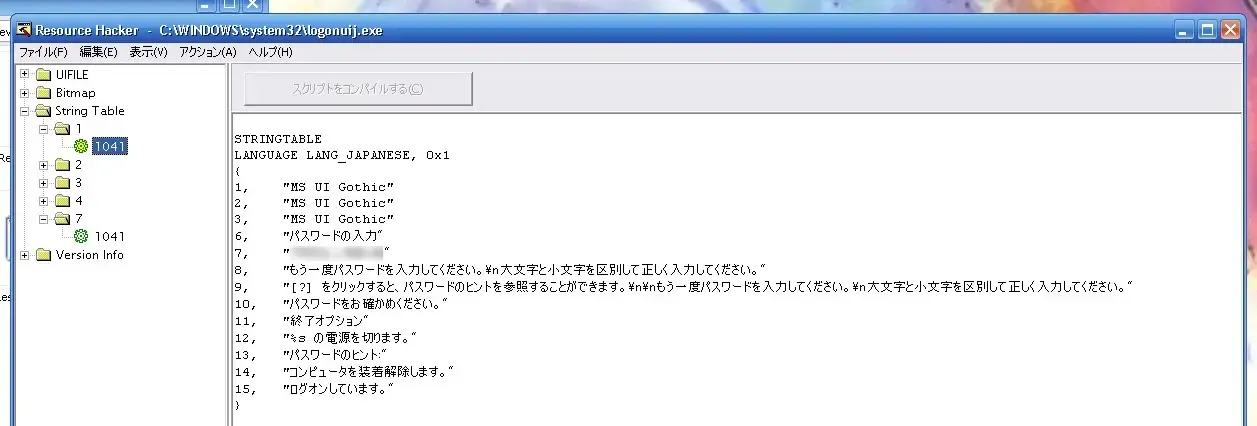Collapse the String Table node
Image resolution: width=1257 pixels, height=426 pixels.
coord(25,111)
